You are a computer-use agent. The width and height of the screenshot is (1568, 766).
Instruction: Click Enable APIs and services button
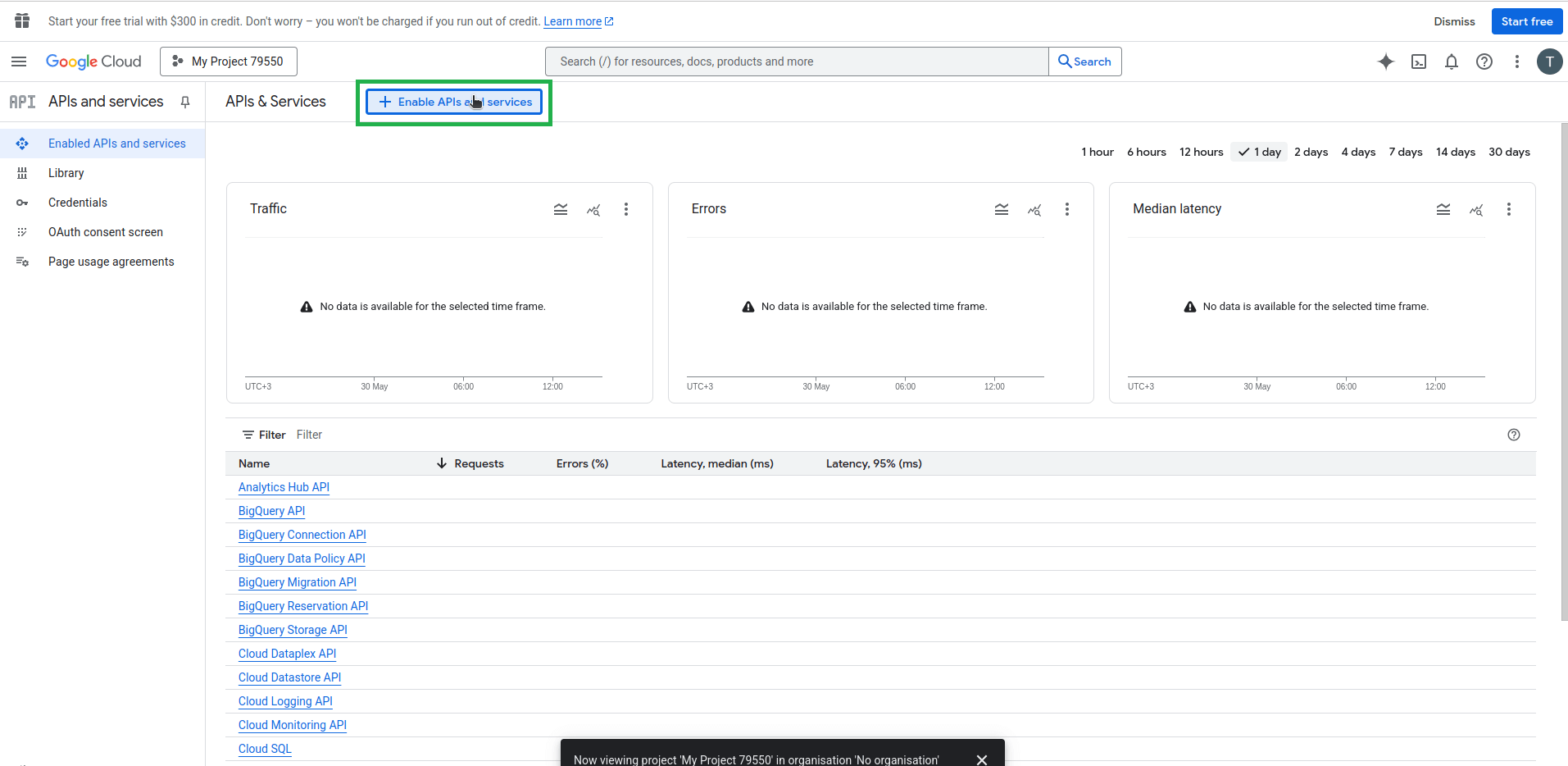coord(454,102)
